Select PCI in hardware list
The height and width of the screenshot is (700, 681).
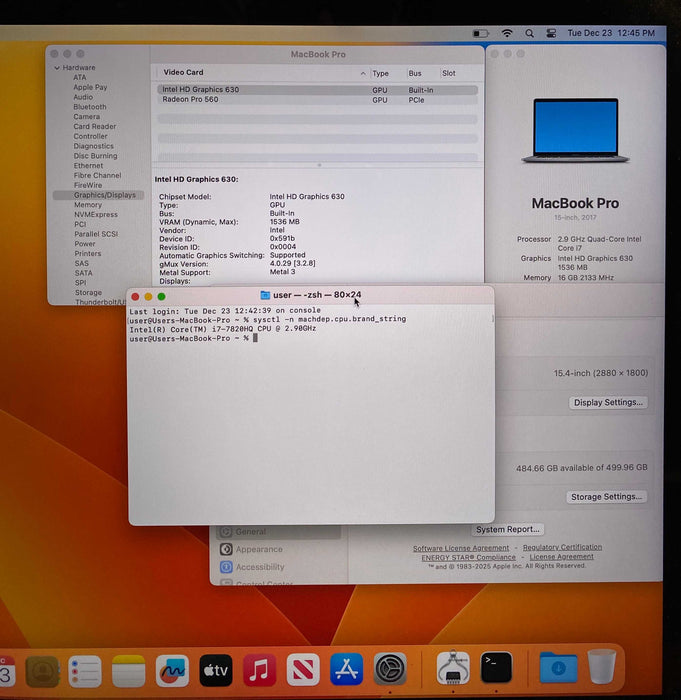tap(80, 225)
